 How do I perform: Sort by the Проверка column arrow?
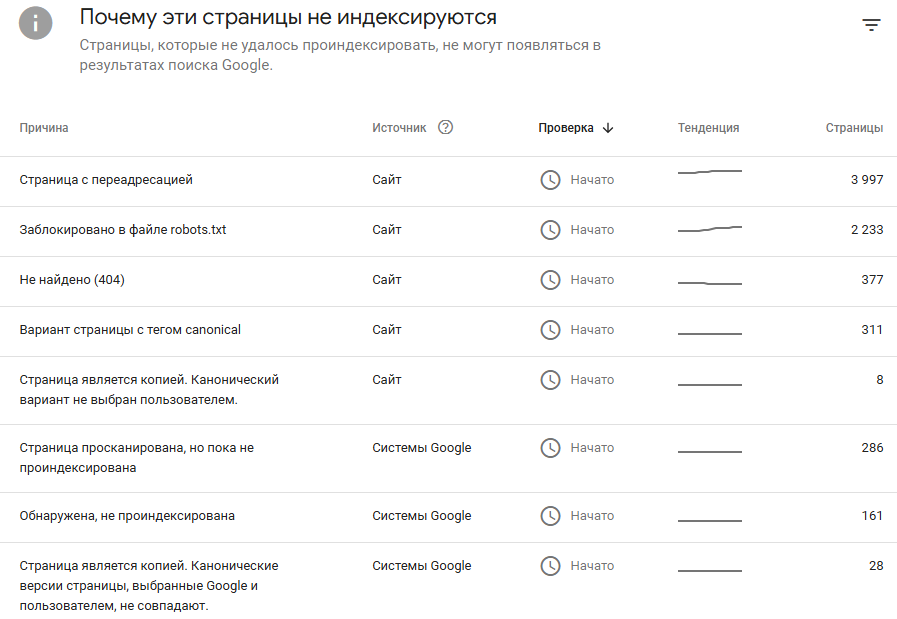click(608, 128)
